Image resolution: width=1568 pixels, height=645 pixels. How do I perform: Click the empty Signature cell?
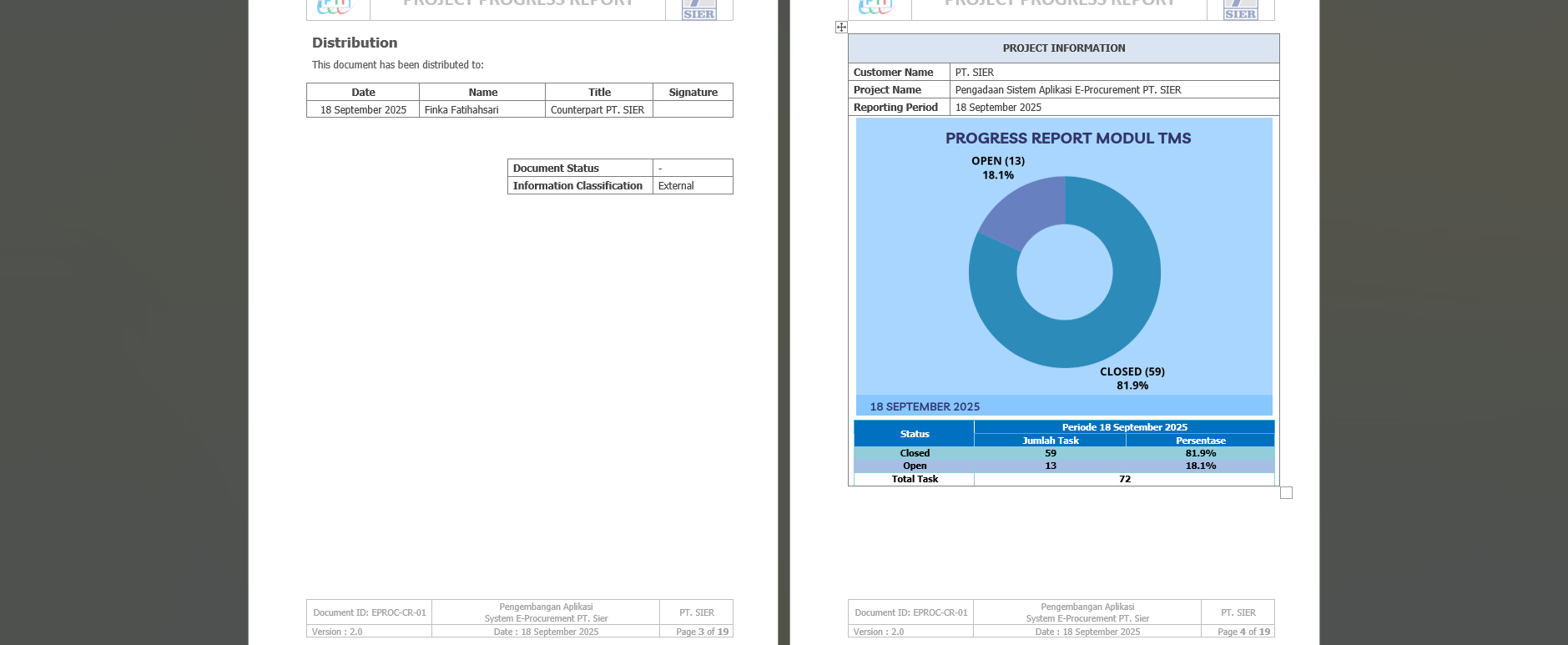pyautogui.click(x=693, y=110)
